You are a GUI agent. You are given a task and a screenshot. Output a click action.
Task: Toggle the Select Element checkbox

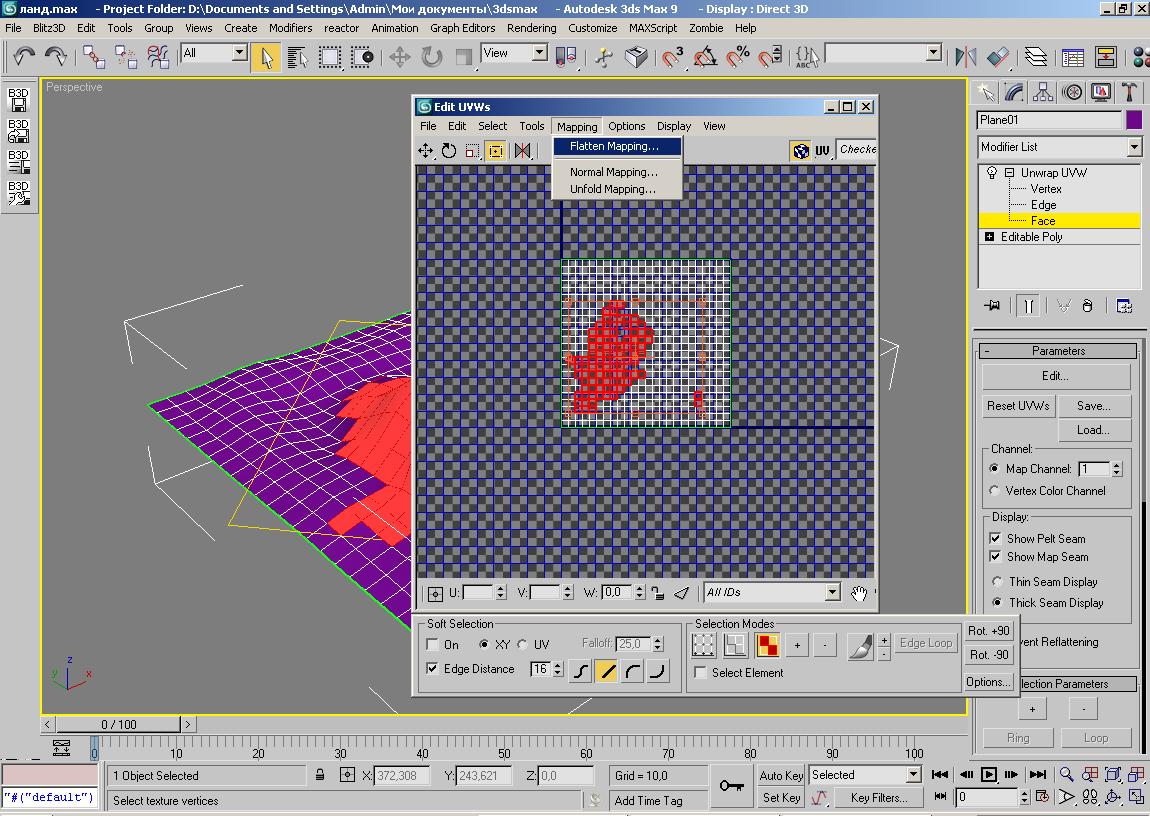pos(701,673)
